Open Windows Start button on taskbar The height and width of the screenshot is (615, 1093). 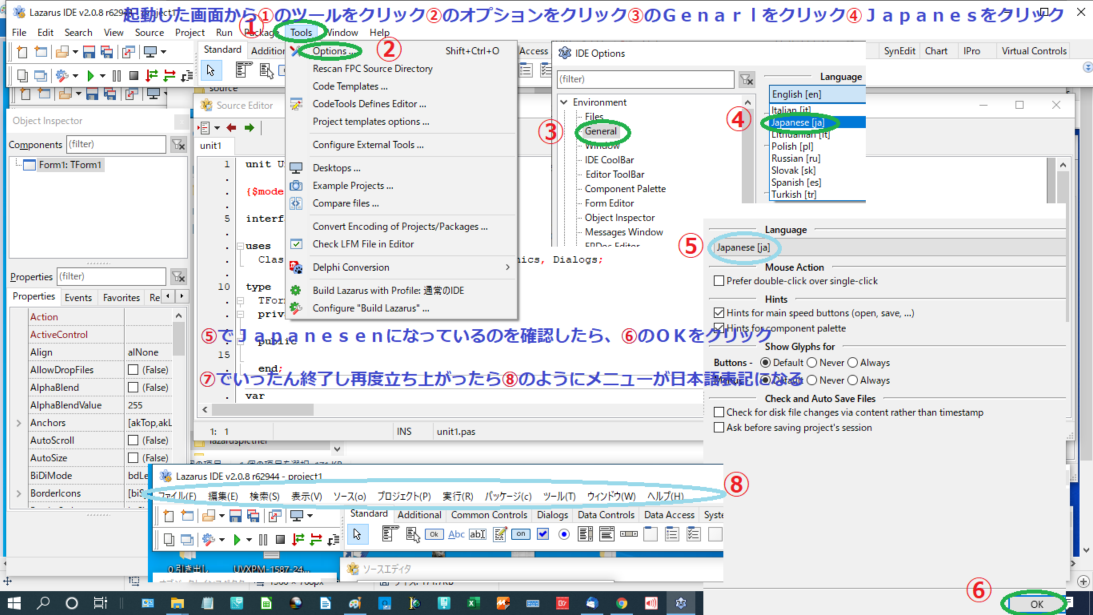(14, 603)
